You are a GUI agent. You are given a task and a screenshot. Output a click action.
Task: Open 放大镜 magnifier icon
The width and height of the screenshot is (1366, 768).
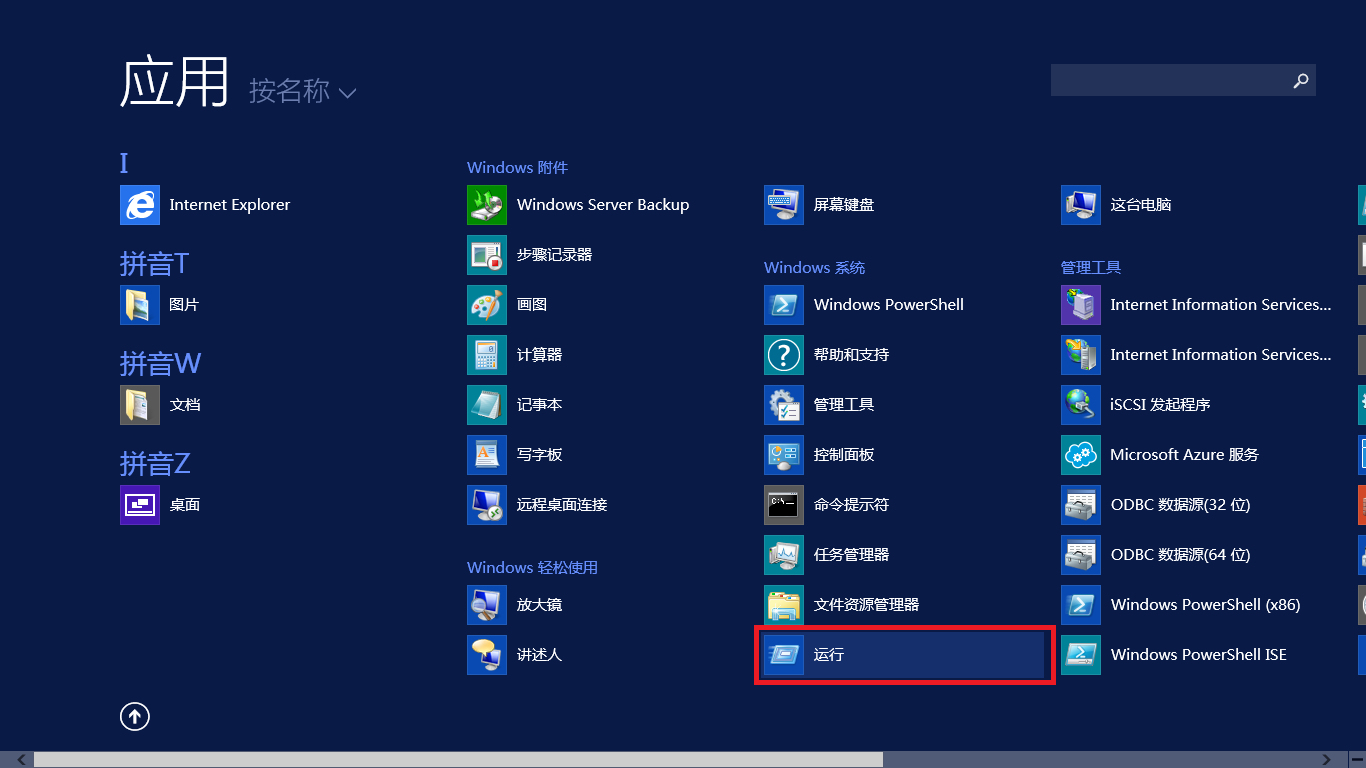coord(487,605)
